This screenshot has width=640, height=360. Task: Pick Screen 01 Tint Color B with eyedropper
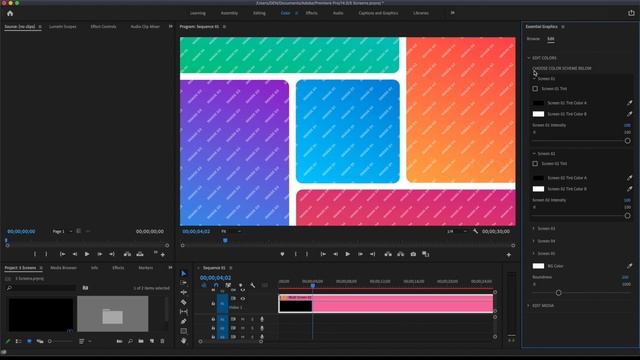point(629,114)
